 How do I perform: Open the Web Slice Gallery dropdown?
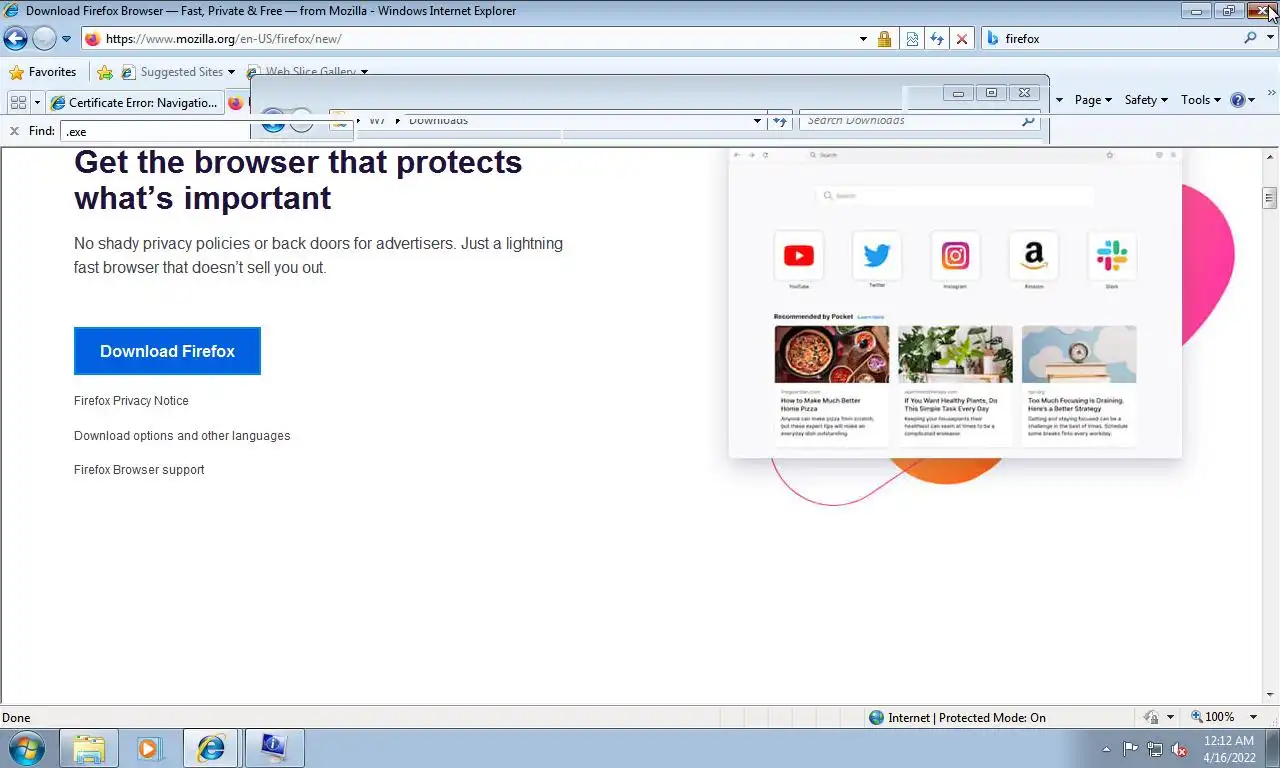[x=364, y=72]
